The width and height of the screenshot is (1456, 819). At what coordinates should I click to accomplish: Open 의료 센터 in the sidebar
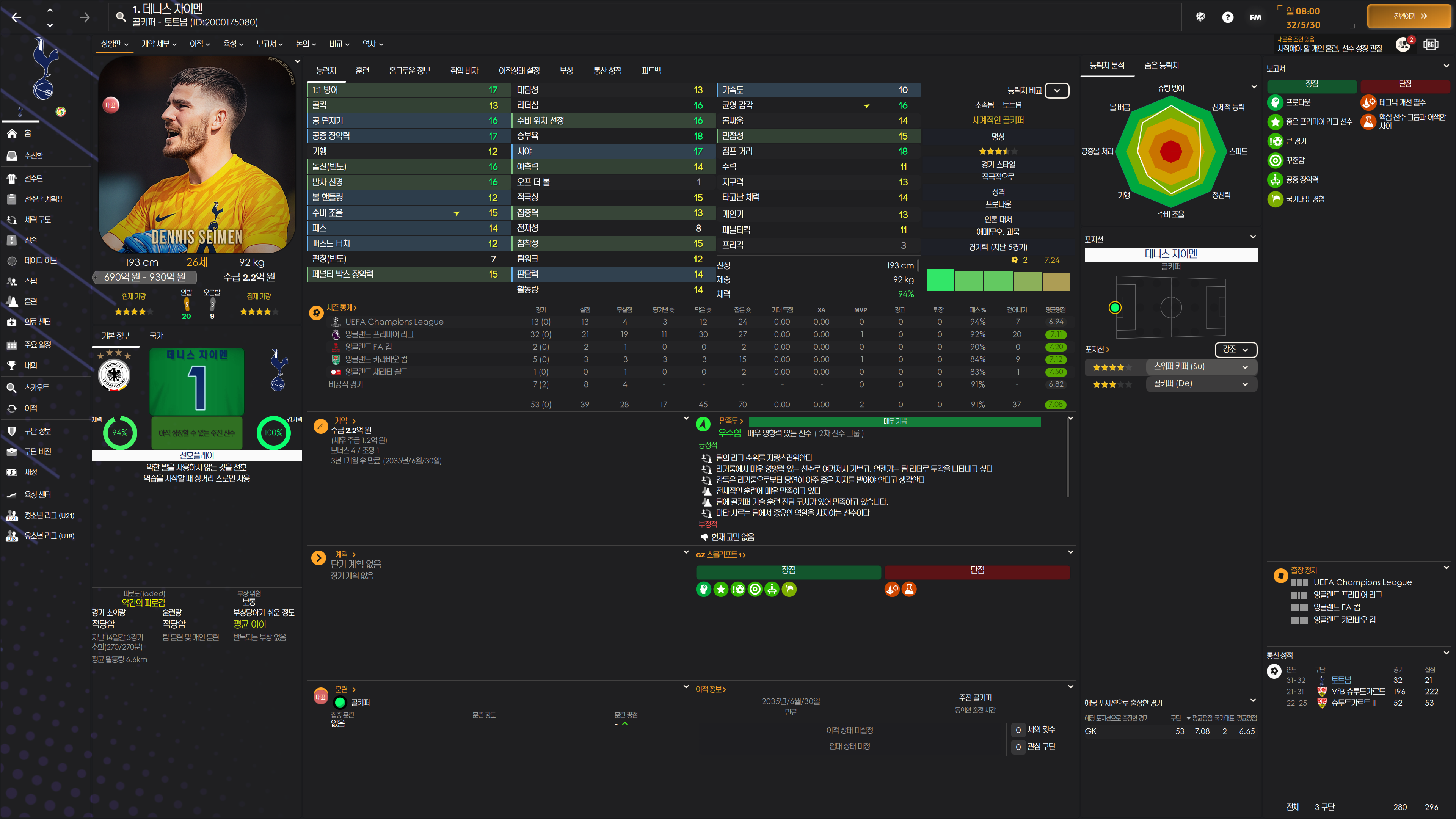37,322
